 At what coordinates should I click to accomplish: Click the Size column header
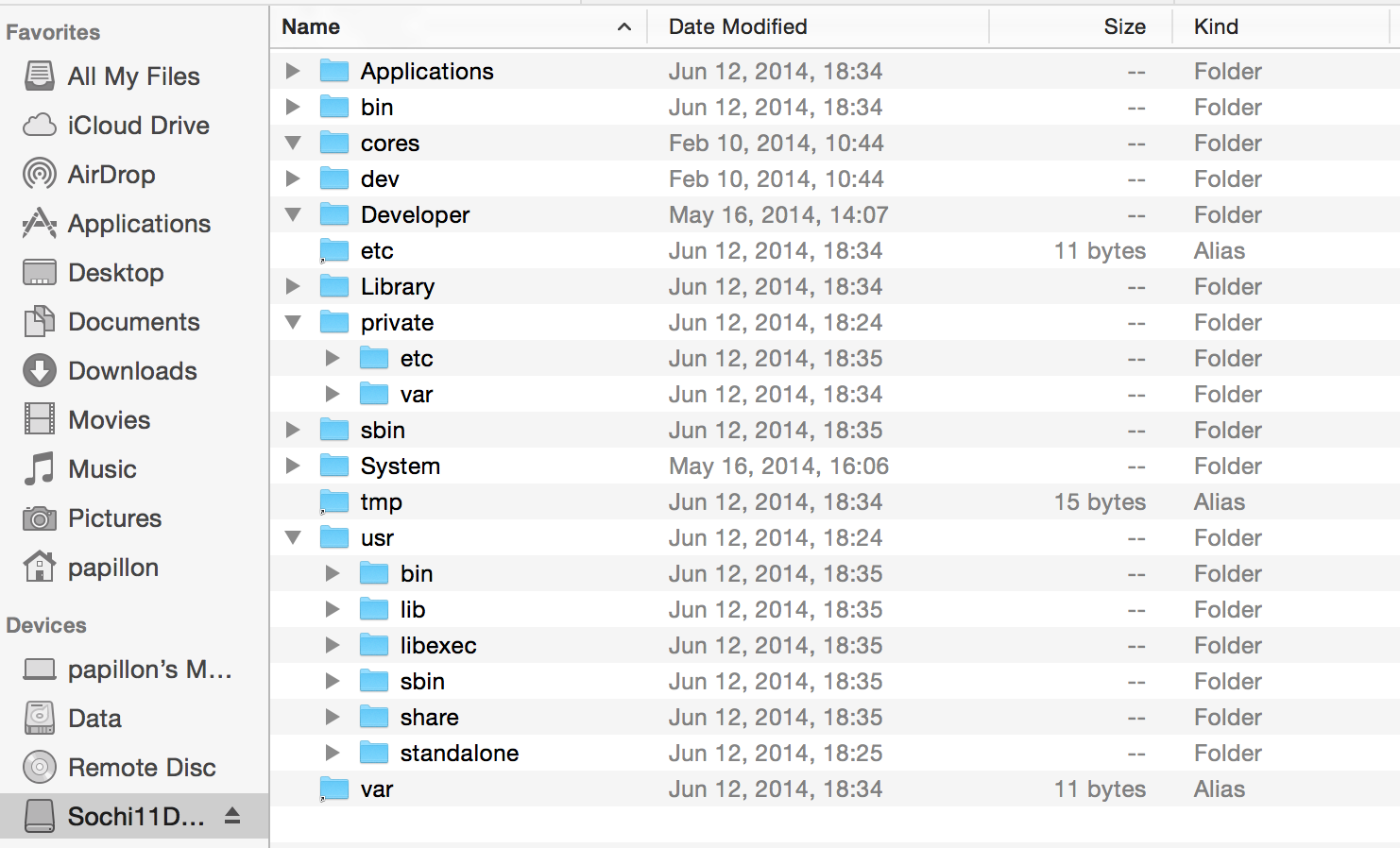coord(1124,26)
